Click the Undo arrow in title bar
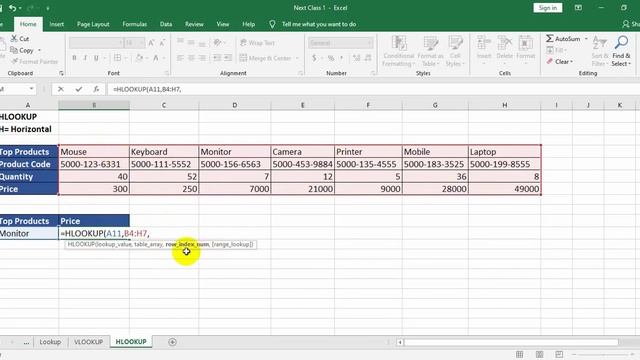The width and height of the screenshot is (640, 360). coord(12,8)
